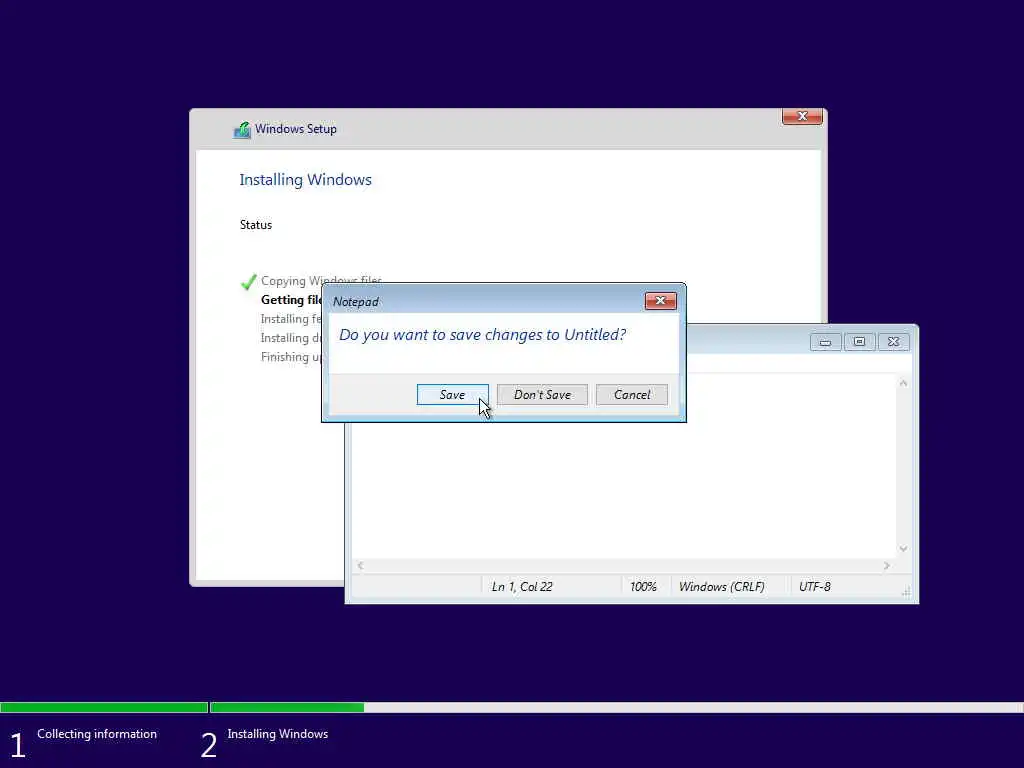The height and width of the screenshot is (768, 1024).
Task: Click 'Windows (CRLF)' in status bar
Action: 722,586
